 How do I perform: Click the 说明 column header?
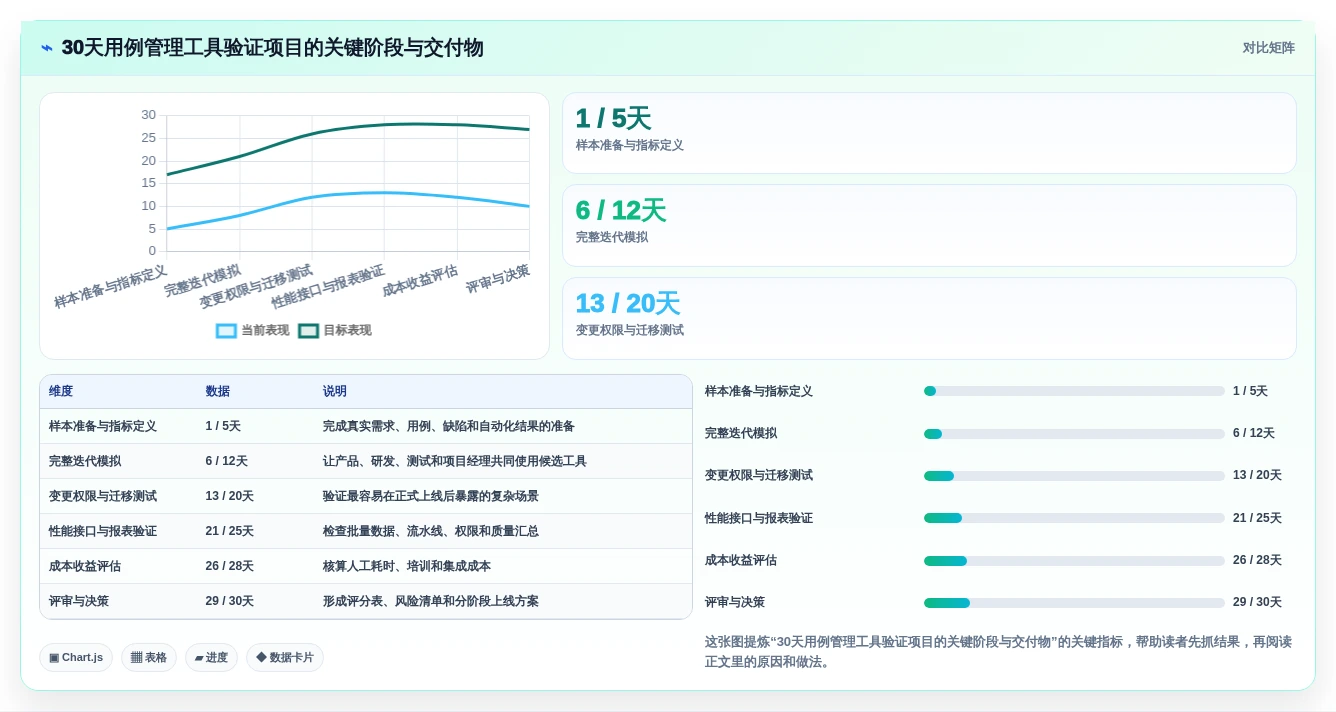click(x=335, y=392)
